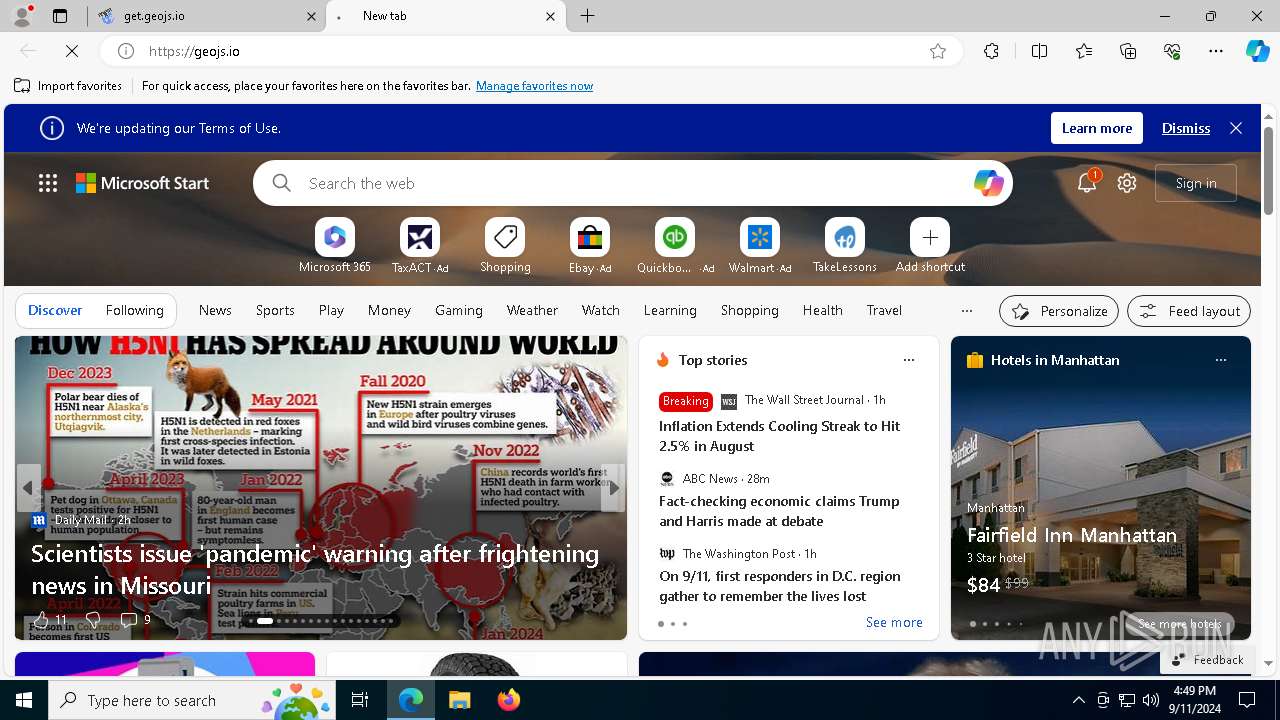This screenshot has height=720, width=1280.
Task: Open the Sports category
Action: tap(275, 310)
